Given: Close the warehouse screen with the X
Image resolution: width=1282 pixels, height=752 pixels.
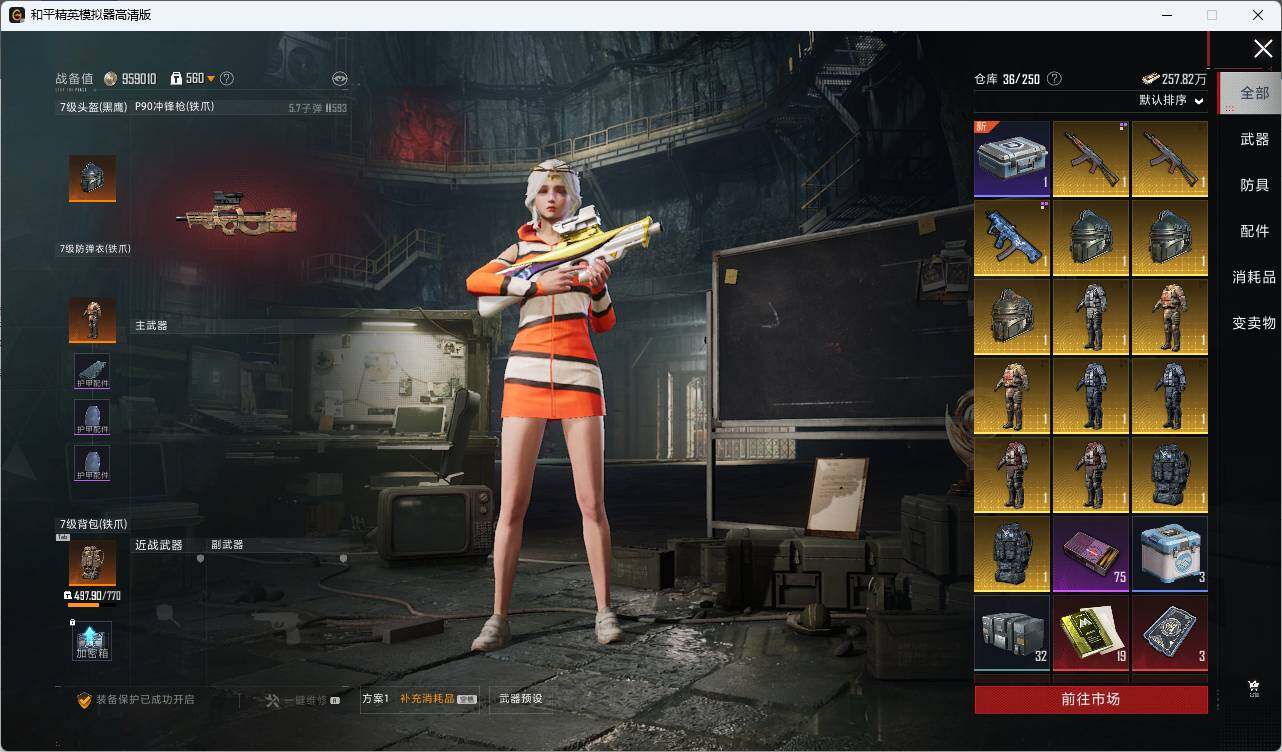Looking at the screenshot, I should point(1263,48).
